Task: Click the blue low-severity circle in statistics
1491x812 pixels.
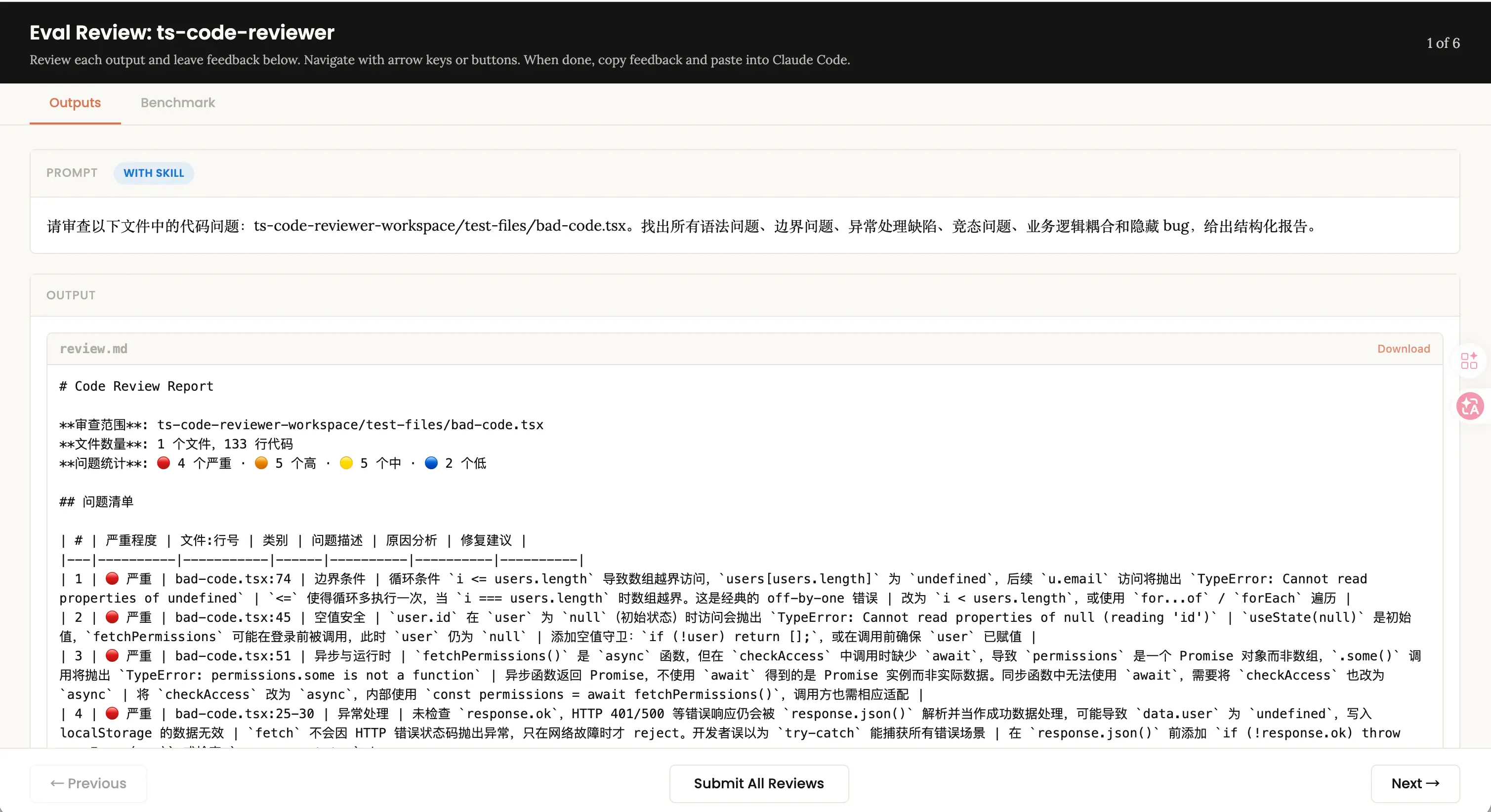Action: (431, 463)
